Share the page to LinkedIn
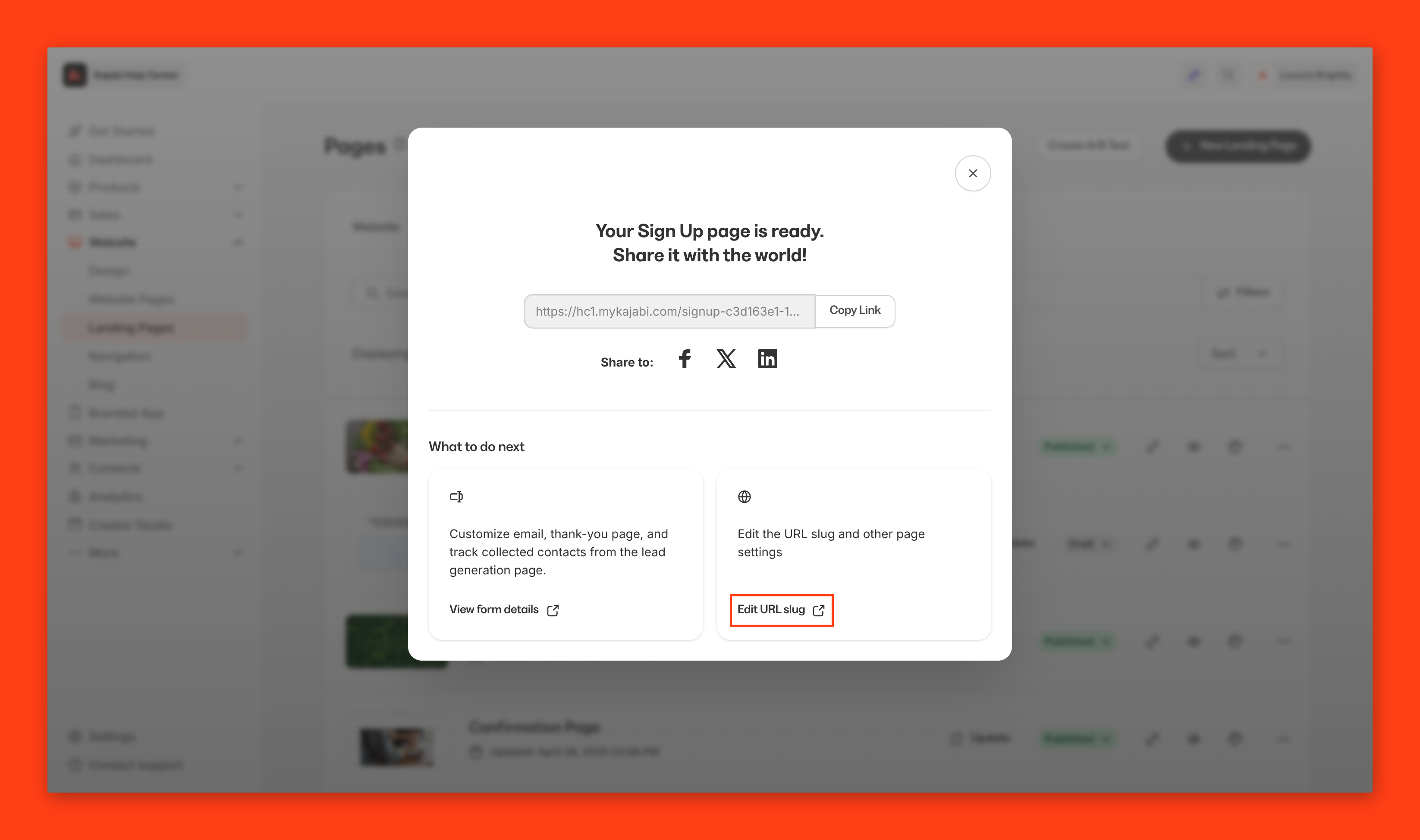The height and width of the screenshot is (840, 1420). (x=767, y=359)
